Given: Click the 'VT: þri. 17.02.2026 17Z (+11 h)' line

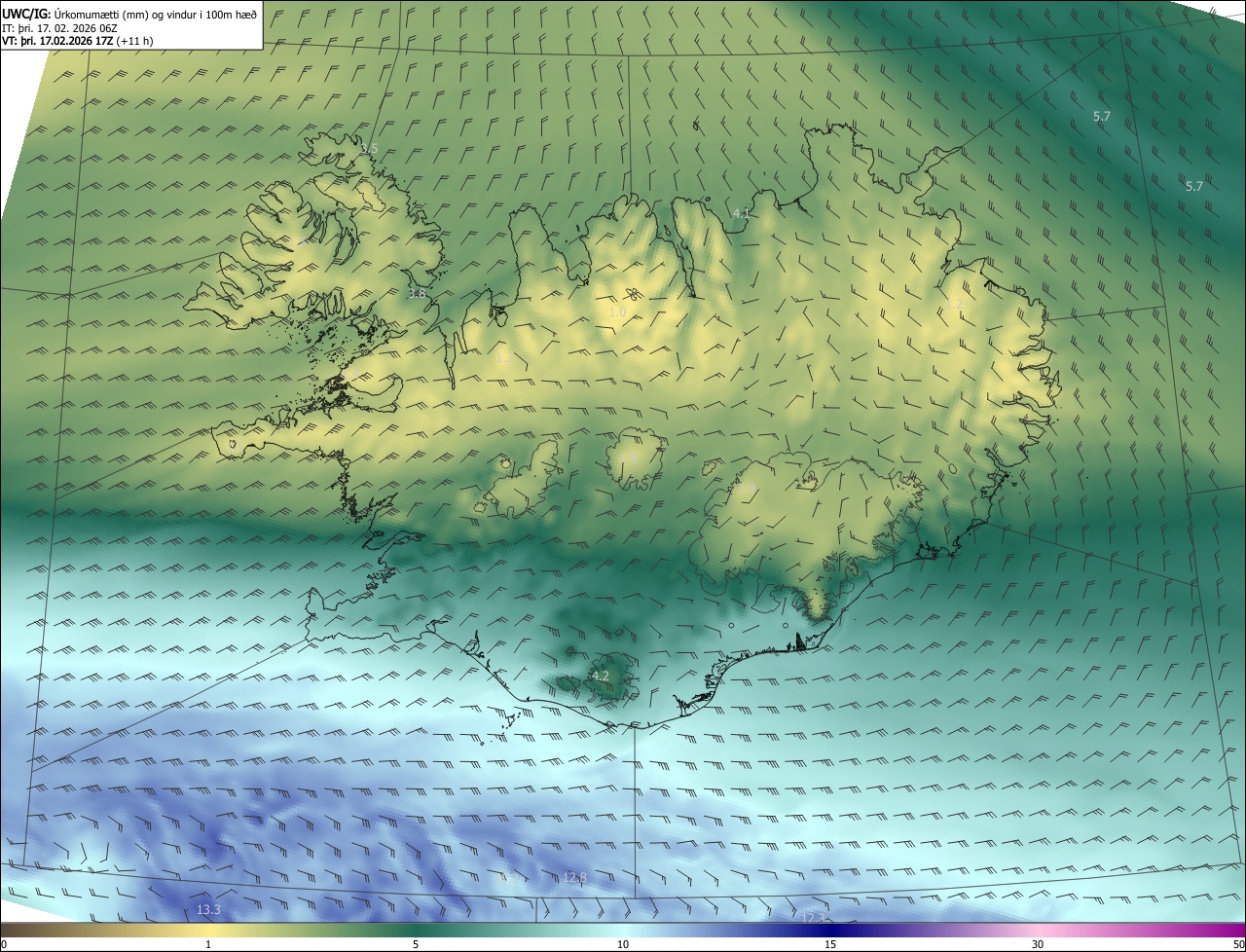Looking at the screenshot, I should click(77, 41).
